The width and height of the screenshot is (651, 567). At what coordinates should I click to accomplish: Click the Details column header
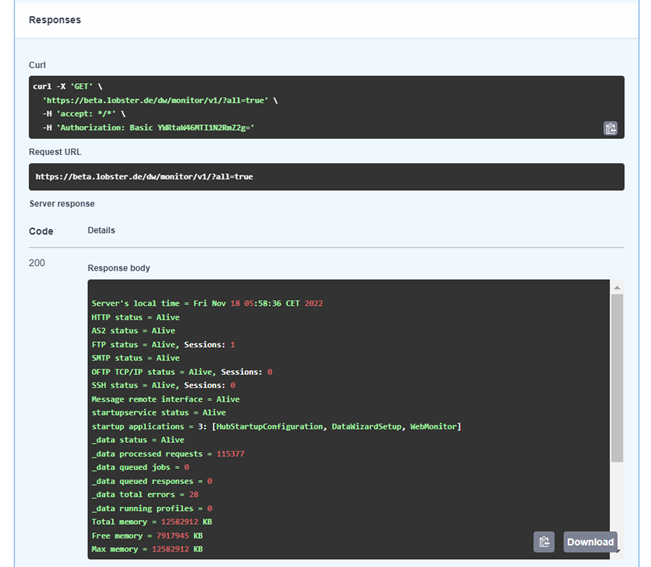101,230
